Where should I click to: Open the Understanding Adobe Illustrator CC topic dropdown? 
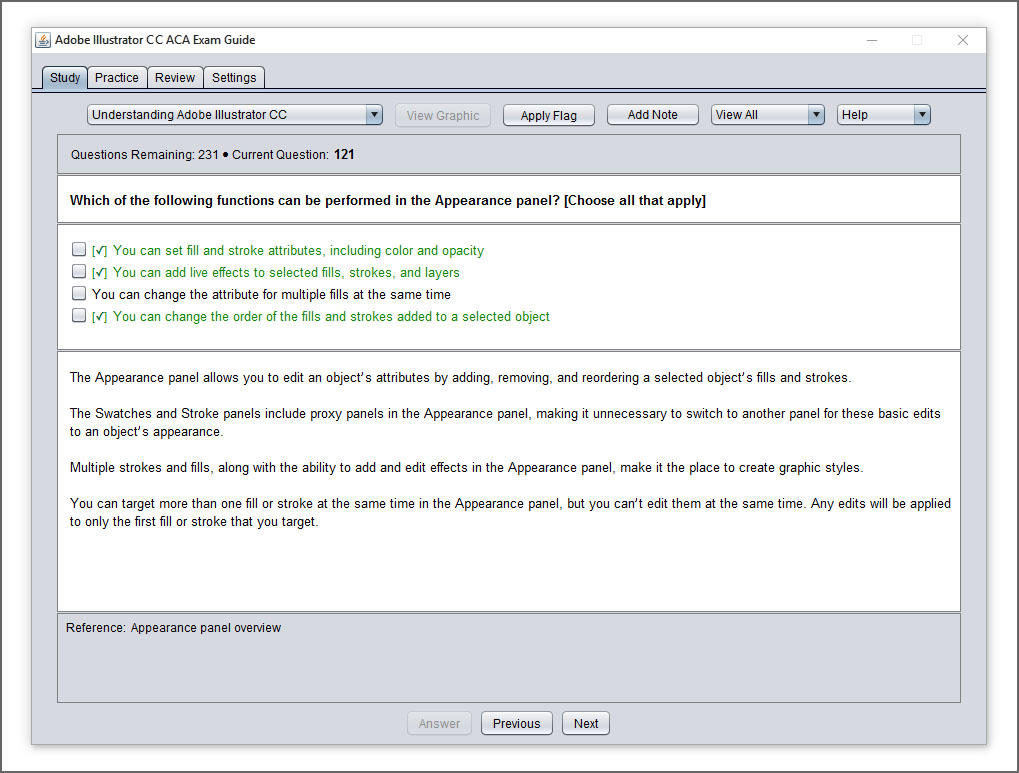235,115
